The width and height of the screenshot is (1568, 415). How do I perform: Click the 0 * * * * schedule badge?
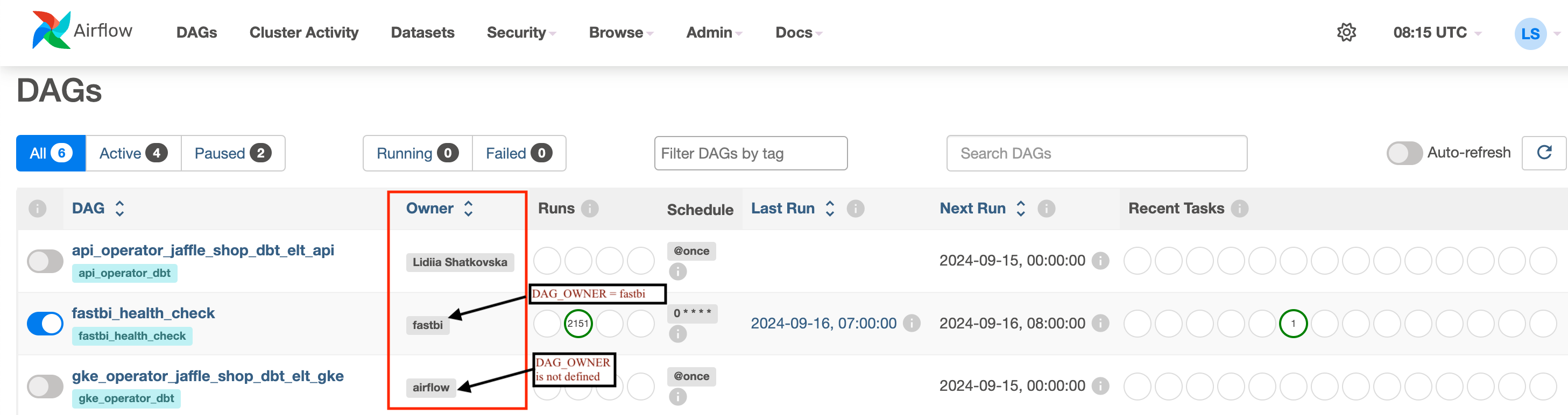pos(692,313)
